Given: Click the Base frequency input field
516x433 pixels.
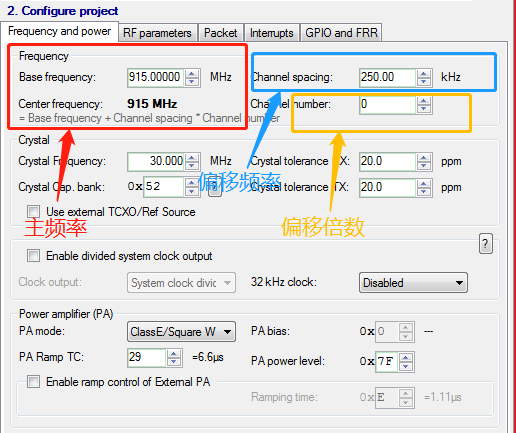Looking at the screenshot, I should [155, 77].
